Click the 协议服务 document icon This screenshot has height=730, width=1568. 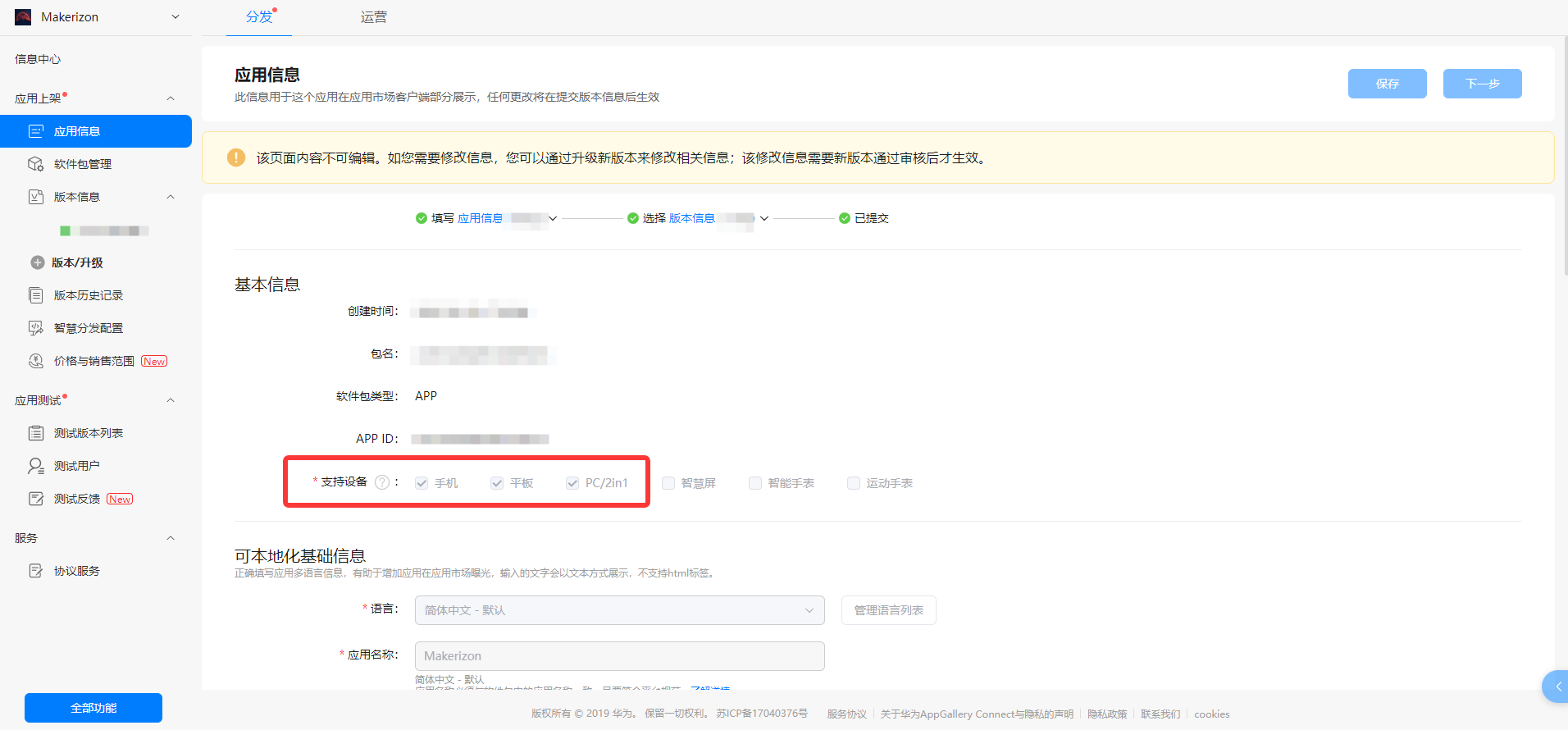click(x=36, y=571)
